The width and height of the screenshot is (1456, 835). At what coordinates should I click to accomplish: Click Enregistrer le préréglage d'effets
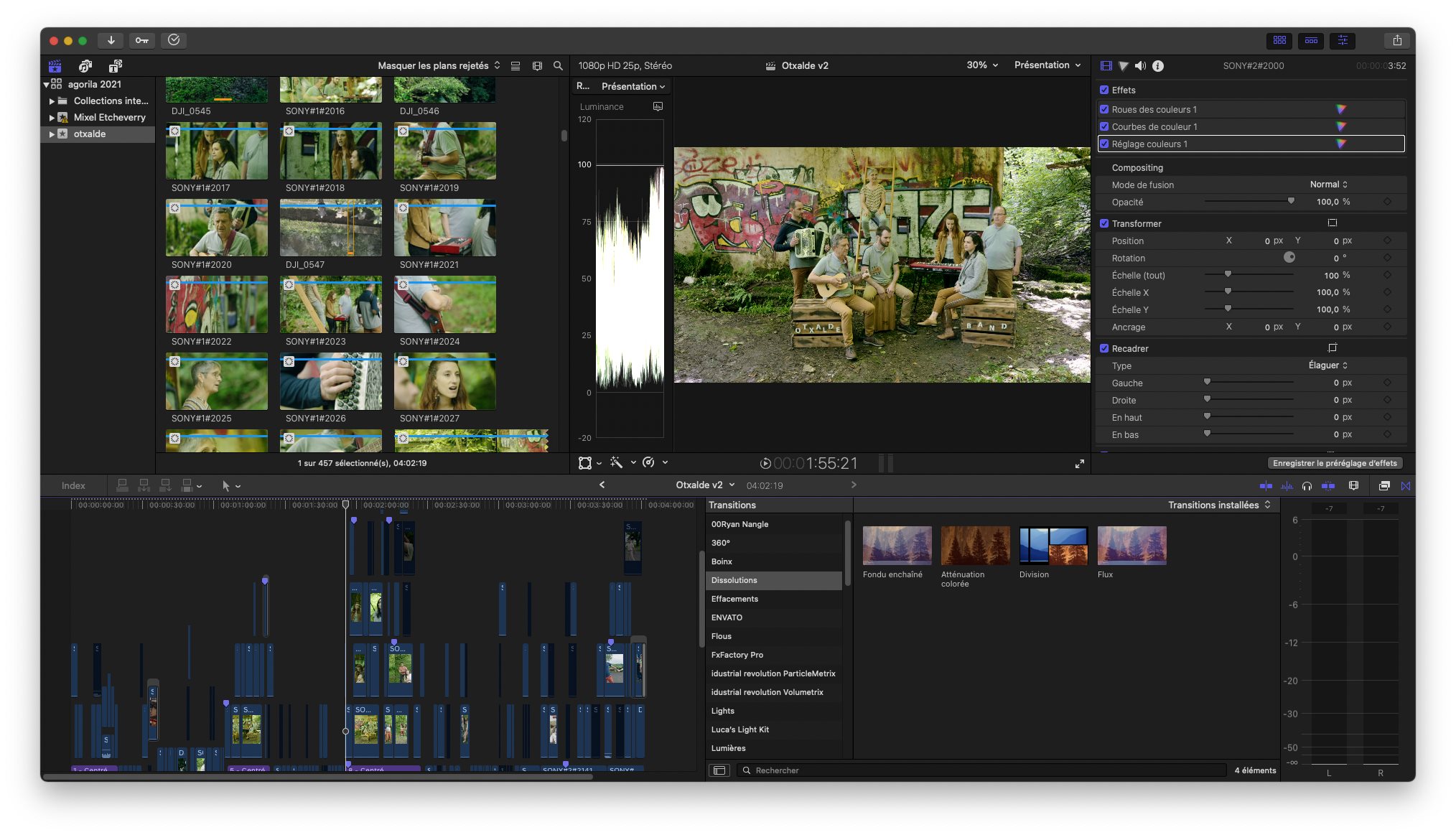pos(1335,463)
